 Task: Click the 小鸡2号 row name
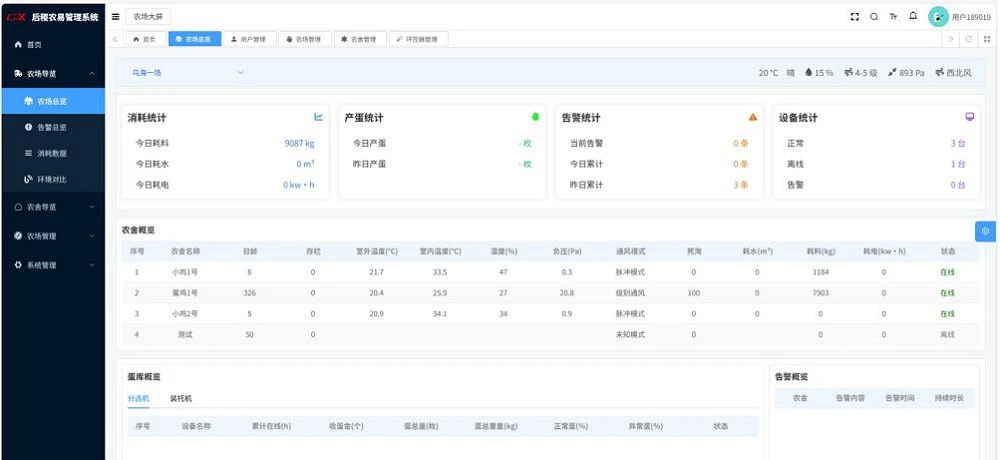(185, 314)
